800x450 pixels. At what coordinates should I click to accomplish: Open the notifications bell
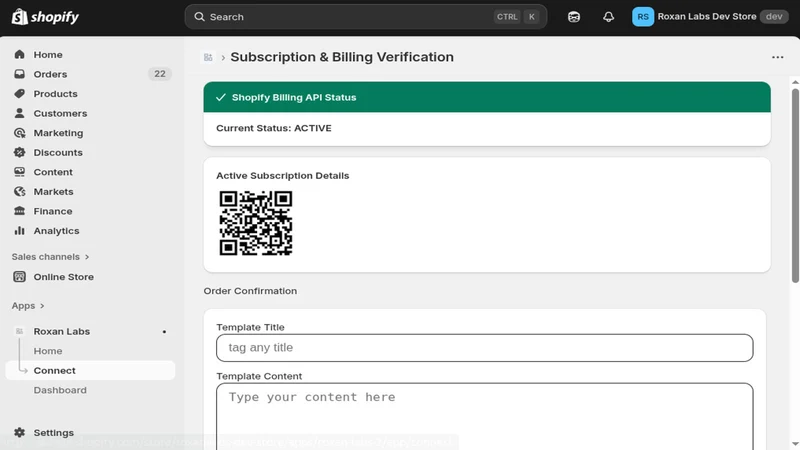[608, 17]
